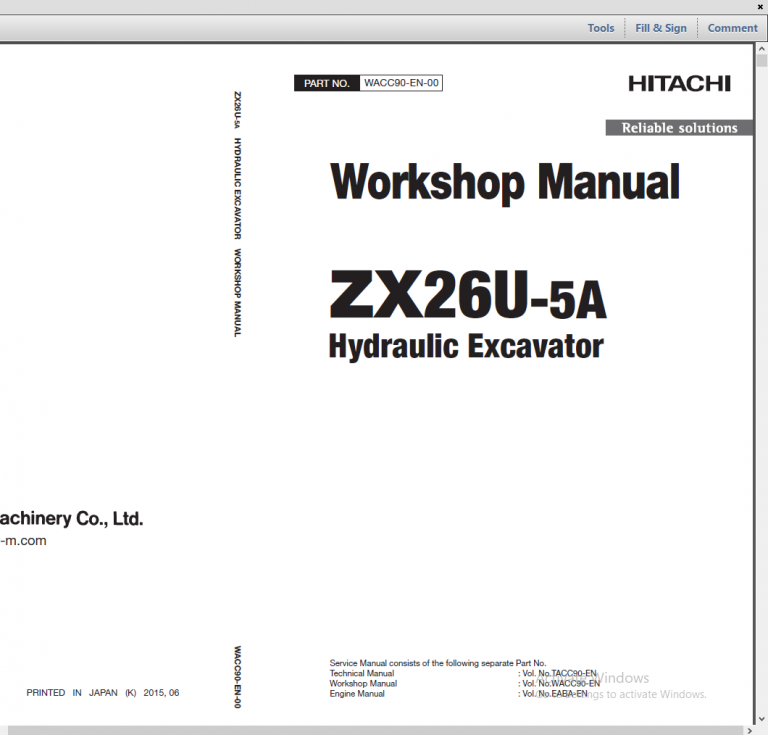Click the Machinery Co., Ltd. text
The height and width of the screenshot is (735, 768).
pyautogui.click(x=72, y=519)
